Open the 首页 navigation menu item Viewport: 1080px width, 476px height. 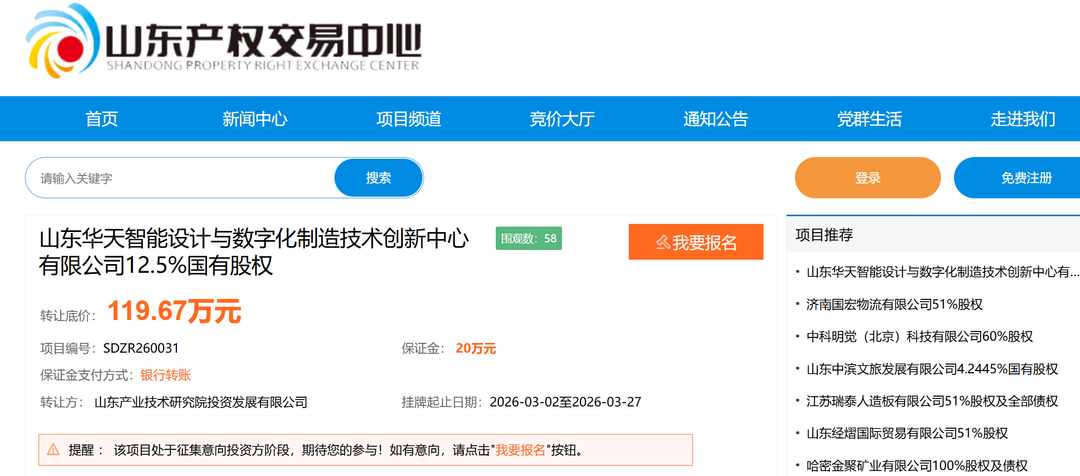coord(101,119)
